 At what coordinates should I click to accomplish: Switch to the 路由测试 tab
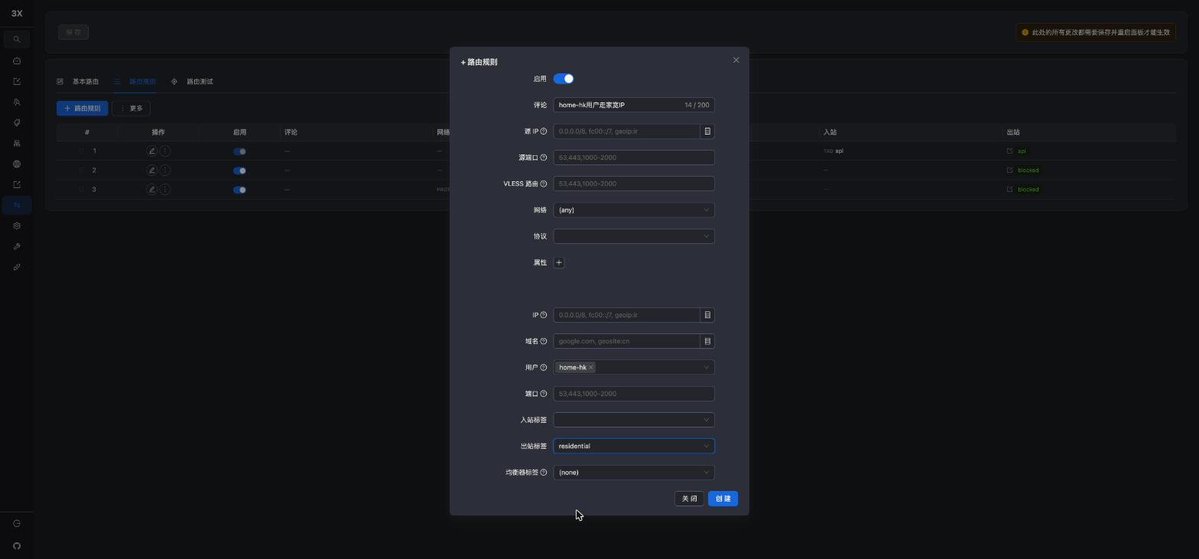coord(192,81)
